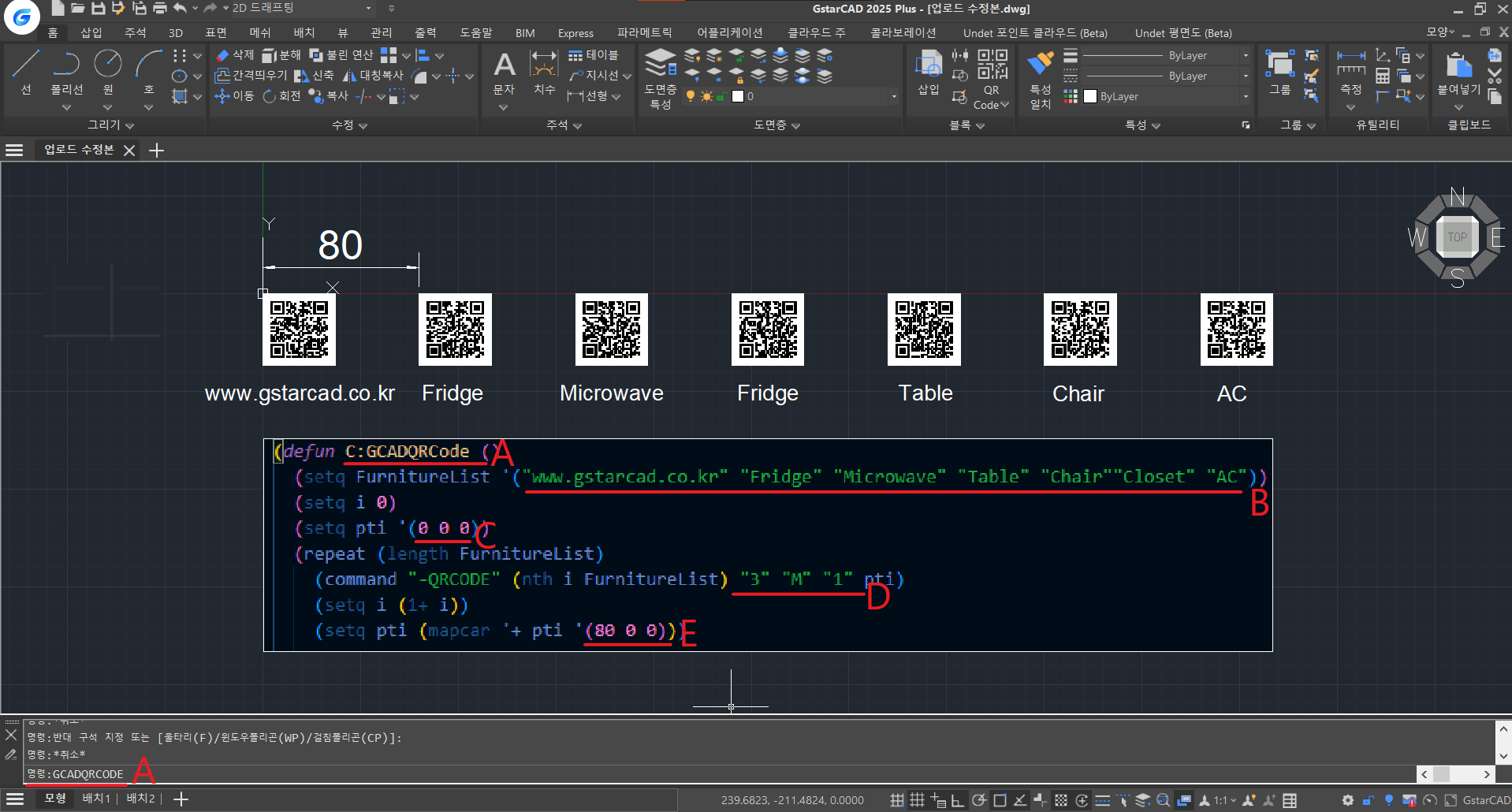Viewport: 1512px width, 812px height.
Task: Open the annotation scale 1:1 dropdown
Action: tap(1224, 800)
